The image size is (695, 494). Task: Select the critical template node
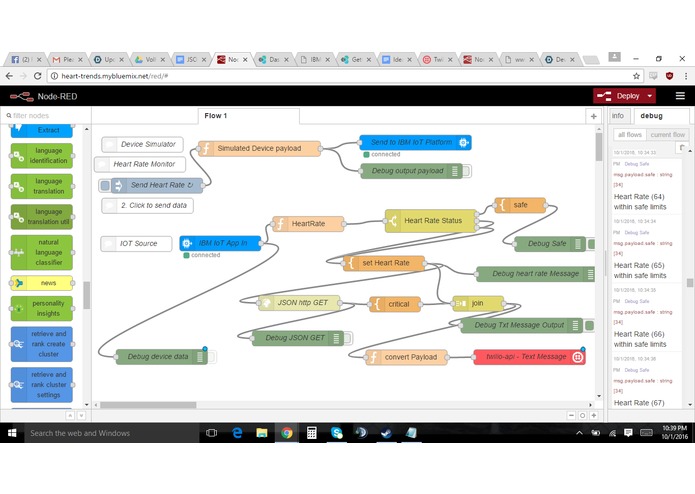(394, 304)
